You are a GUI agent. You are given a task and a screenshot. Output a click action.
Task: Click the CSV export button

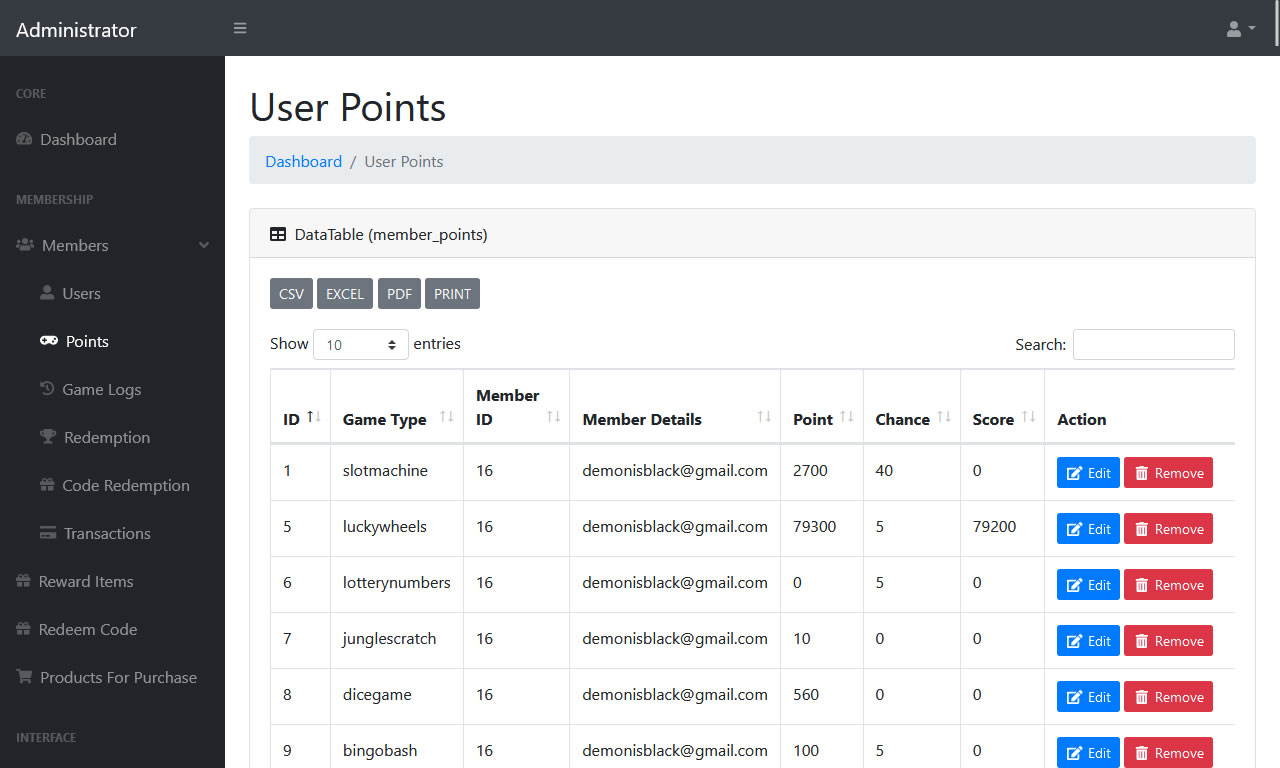pyautogui.click(x=291, y=293)
